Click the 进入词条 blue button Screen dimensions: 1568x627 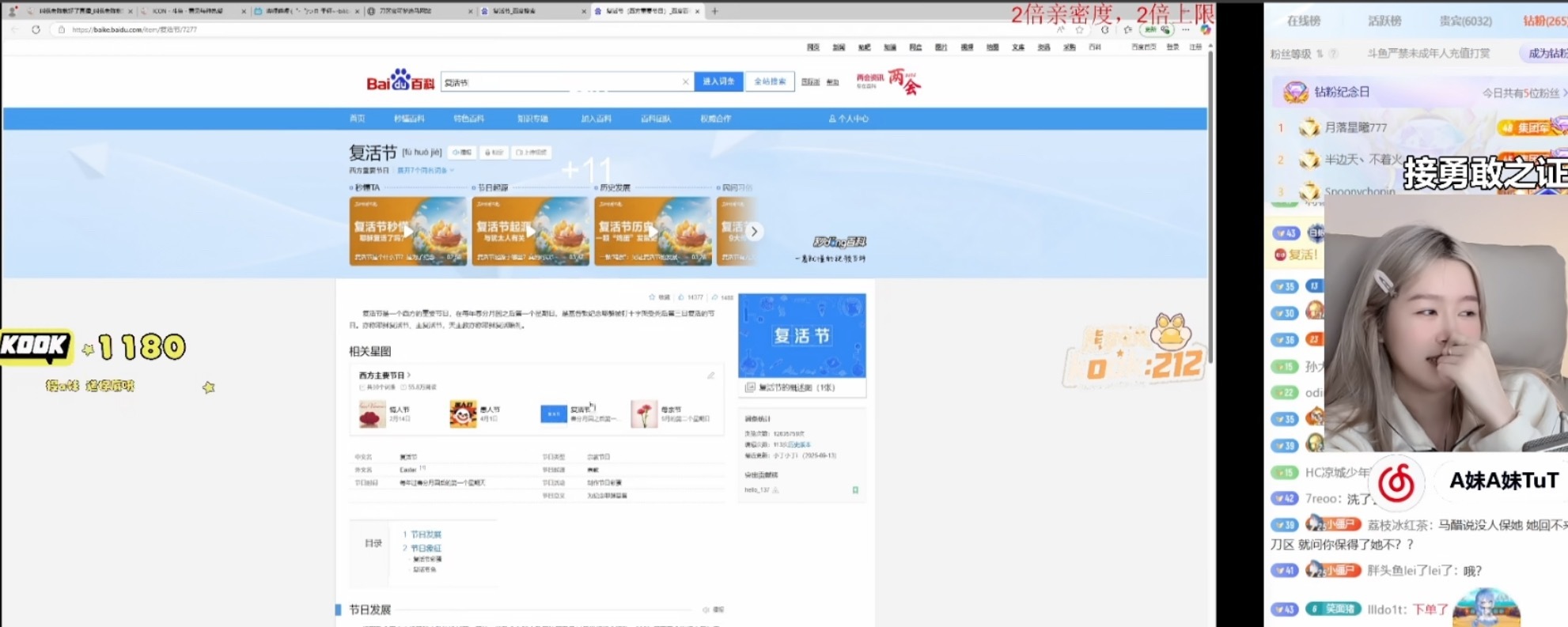pyautogui.click(x=718, y=81)
